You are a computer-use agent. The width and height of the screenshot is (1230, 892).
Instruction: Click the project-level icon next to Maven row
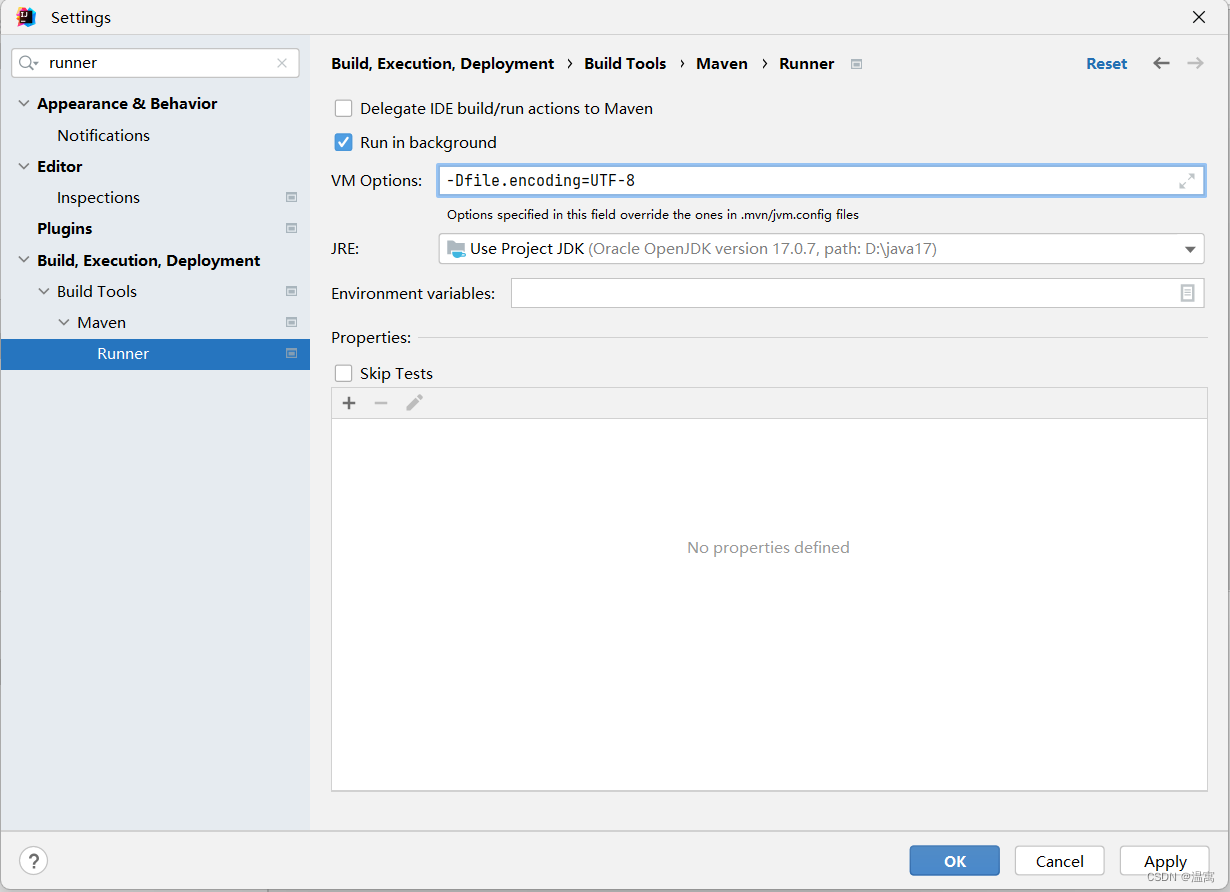click(x=291, y=323)
